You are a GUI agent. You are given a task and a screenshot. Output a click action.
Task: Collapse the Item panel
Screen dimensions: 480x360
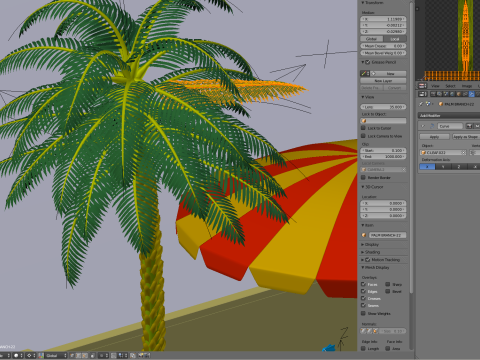click(x=363, y=225)
